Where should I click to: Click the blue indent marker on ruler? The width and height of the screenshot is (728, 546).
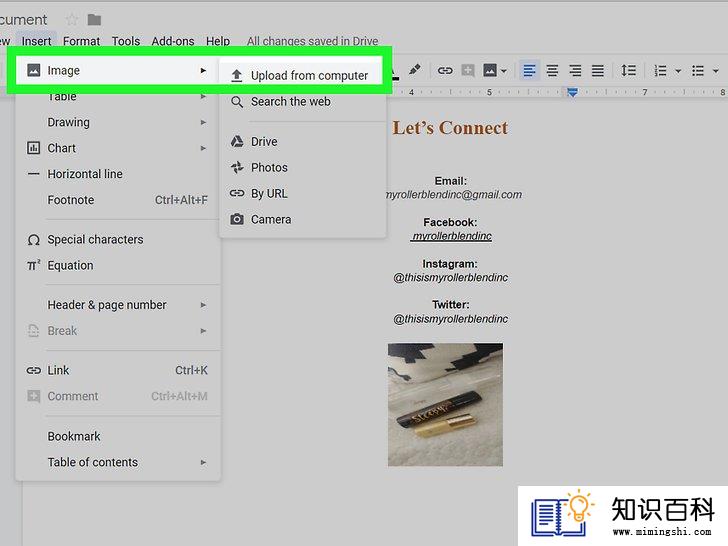tap(572, 92)
